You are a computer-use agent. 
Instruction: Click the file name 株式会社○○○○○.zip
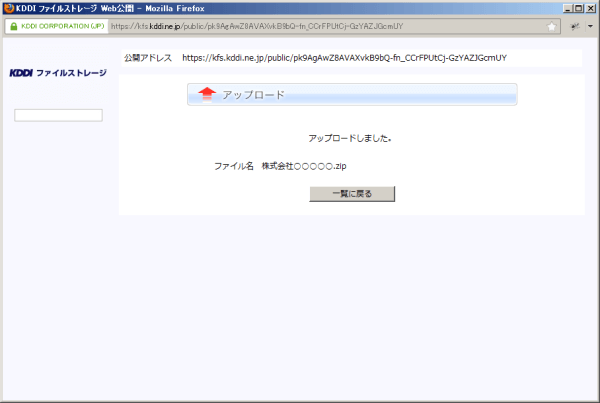point(304,166)
